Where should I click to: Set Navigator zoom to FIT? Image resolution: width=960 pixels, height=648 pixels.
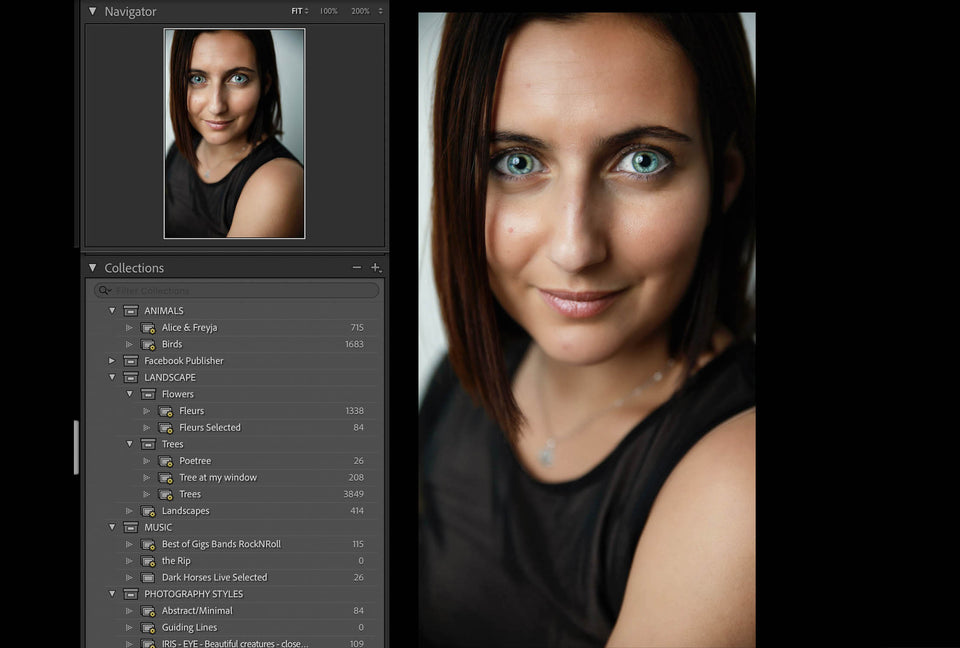(296, 11)
